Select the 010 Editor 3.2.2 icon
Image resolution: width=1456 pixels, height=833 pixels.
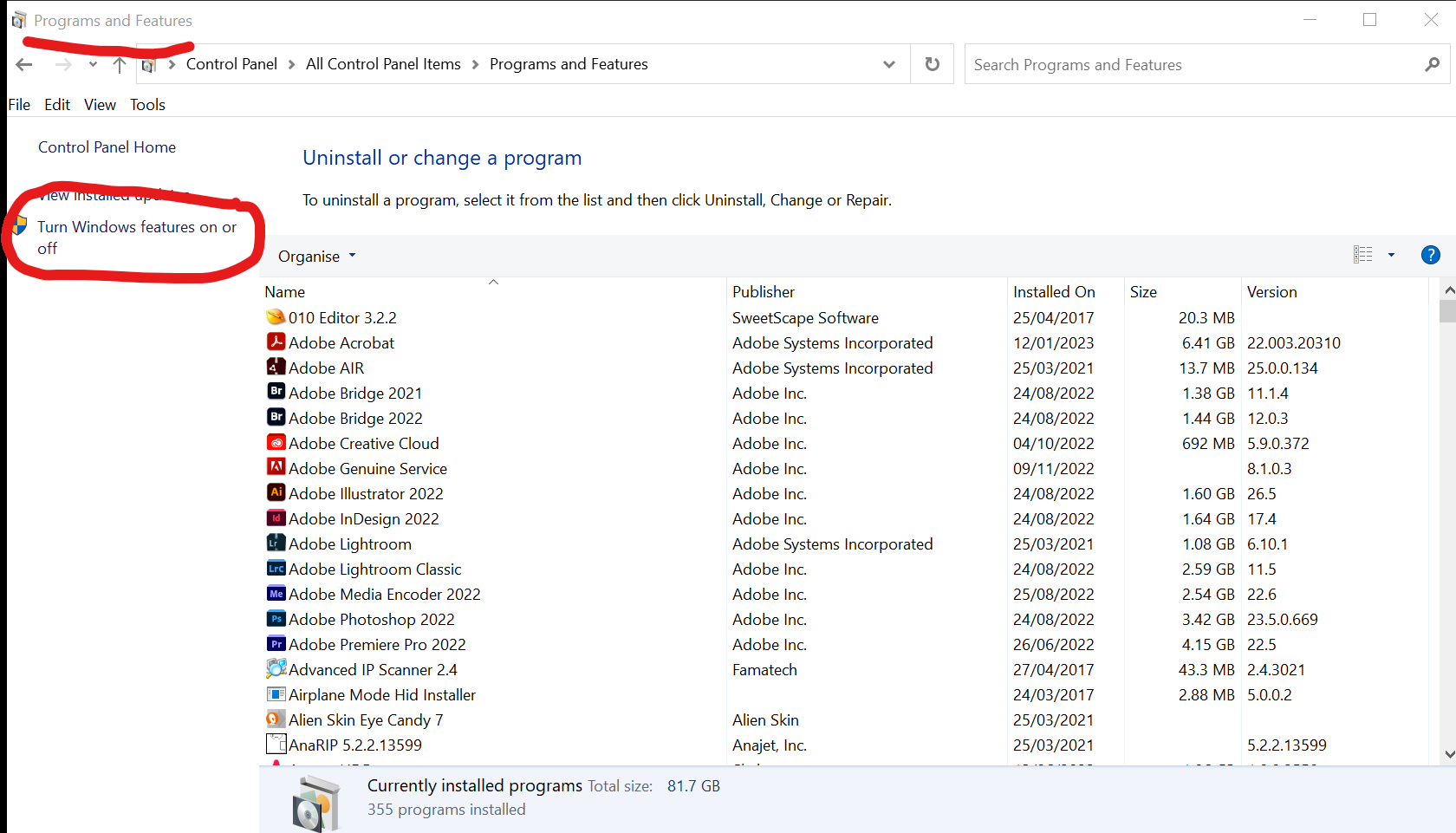(x=276, y=317)
